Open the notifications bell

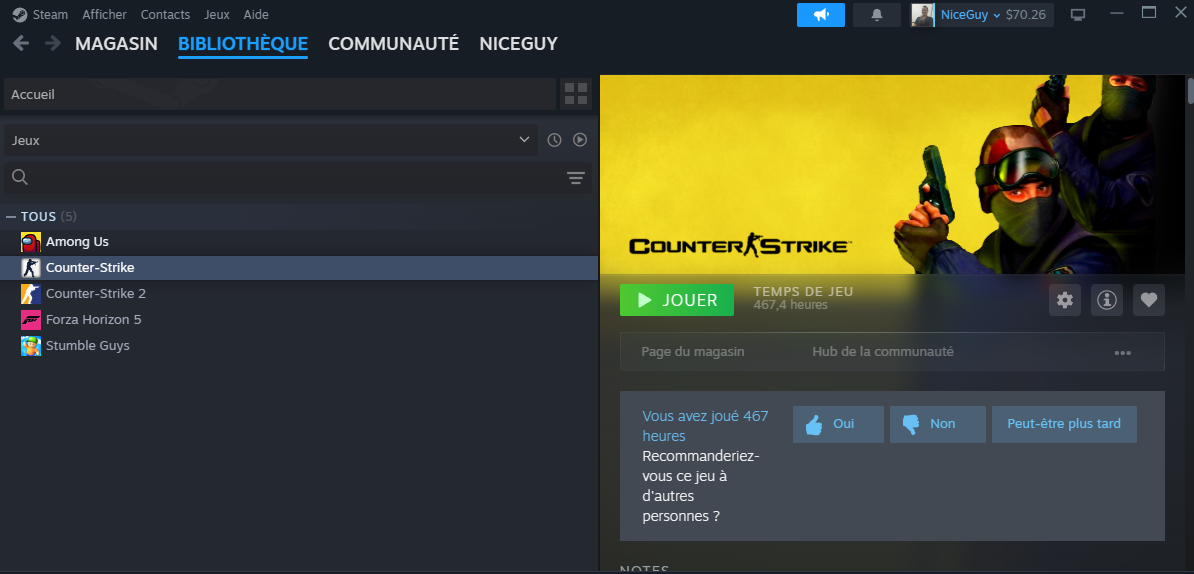(x=877, y=15)
